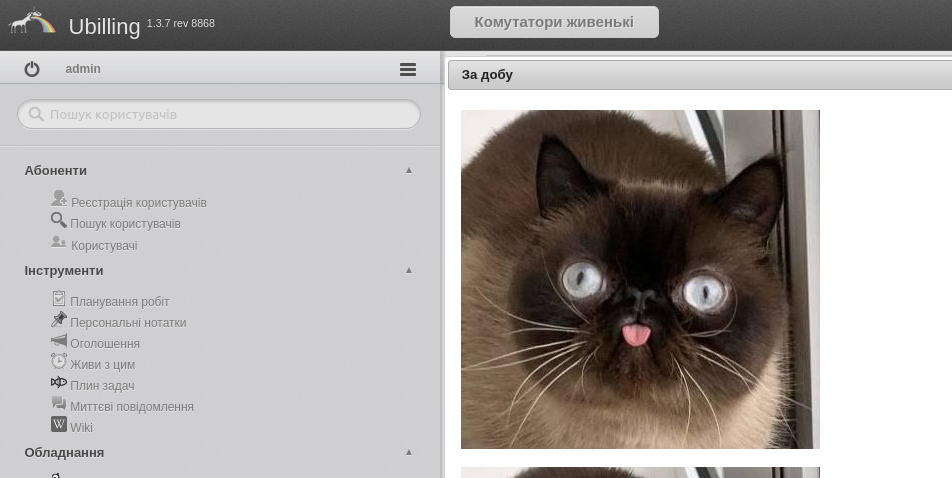Click the chat bubbles icon for Миттєві повідомлення
This screenshot has height=478, width=952.
tap(59, 403)
